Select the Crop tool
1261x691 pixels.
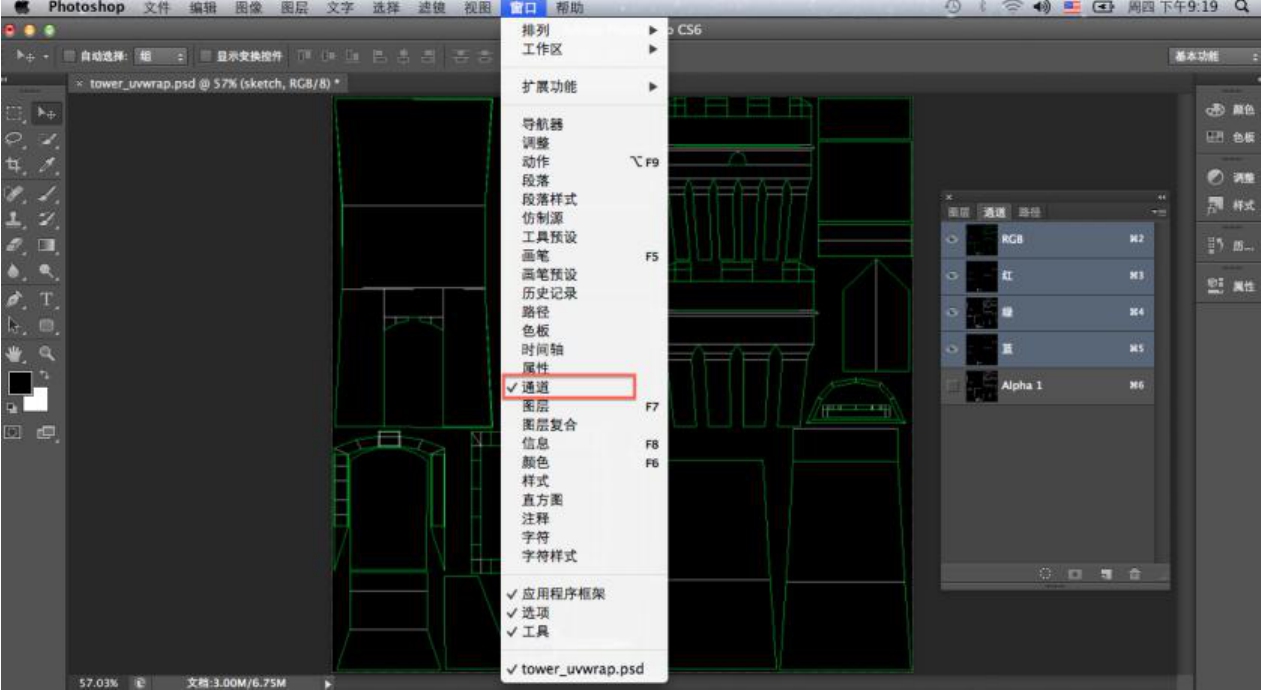click(x=15, y=163)
